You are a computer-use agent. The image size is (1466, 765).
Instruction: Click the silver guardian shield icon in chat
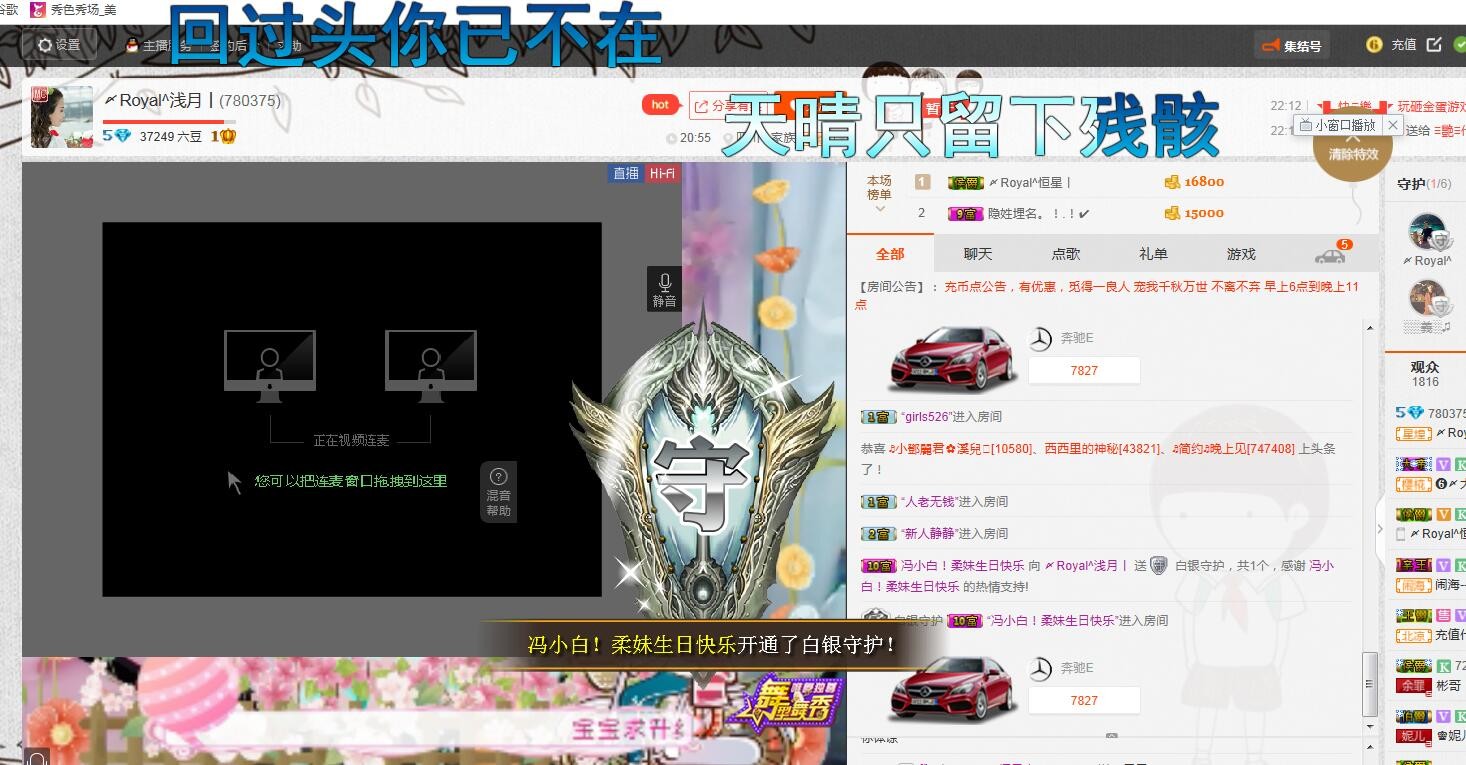pyautogui.click(x=1158, y=565)
